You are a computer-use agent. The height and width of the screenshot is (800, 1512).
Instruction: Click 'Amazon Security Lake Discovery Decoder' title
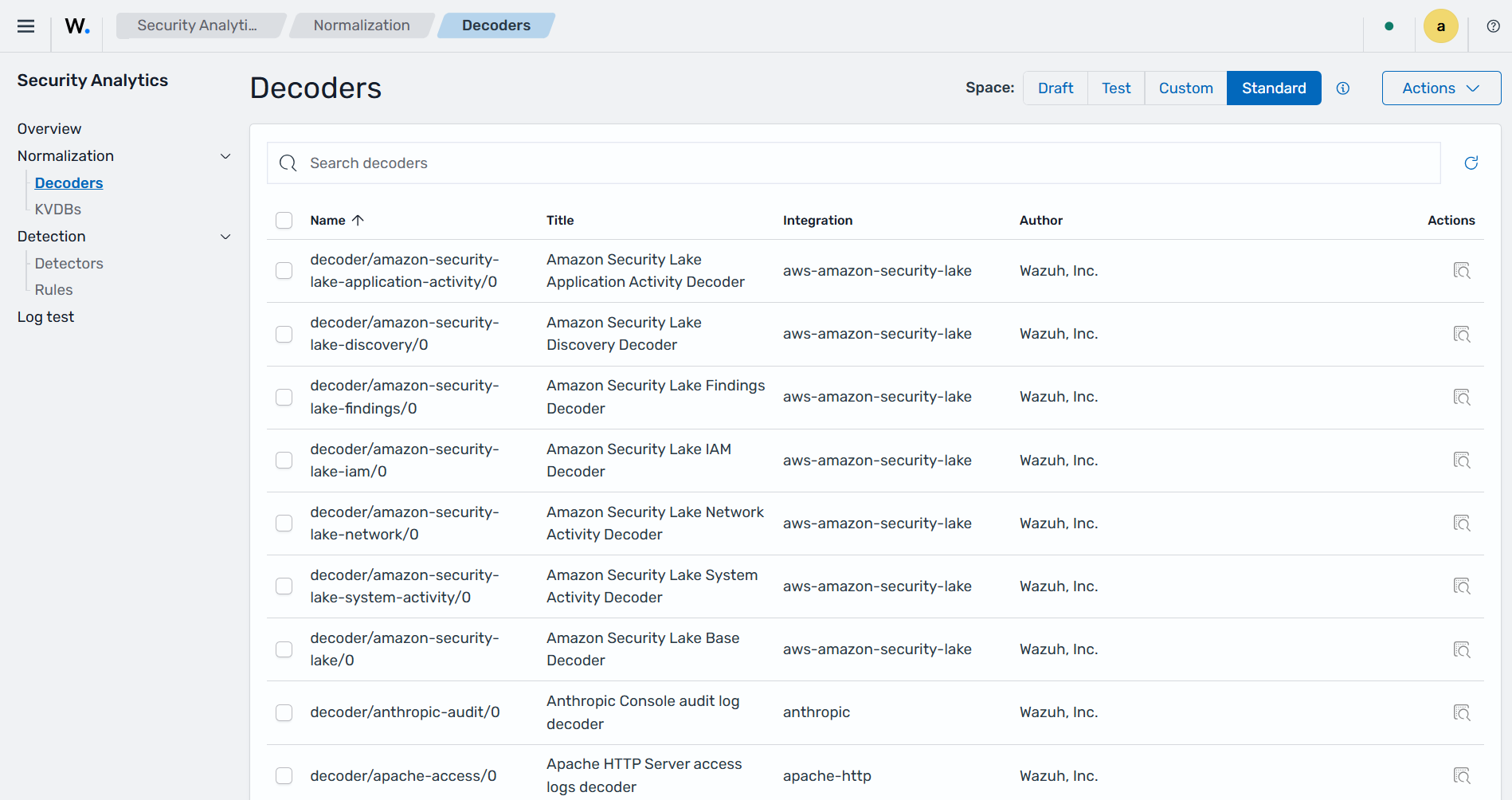point(625,334)
